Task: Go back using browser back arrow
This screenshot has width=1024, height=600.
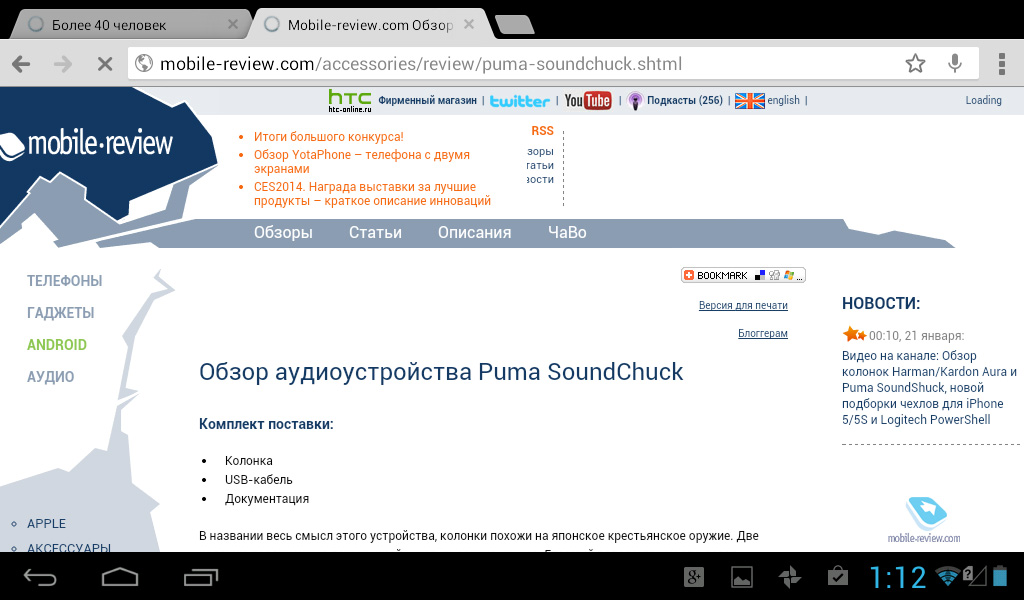Action: [x=21, y=64]
